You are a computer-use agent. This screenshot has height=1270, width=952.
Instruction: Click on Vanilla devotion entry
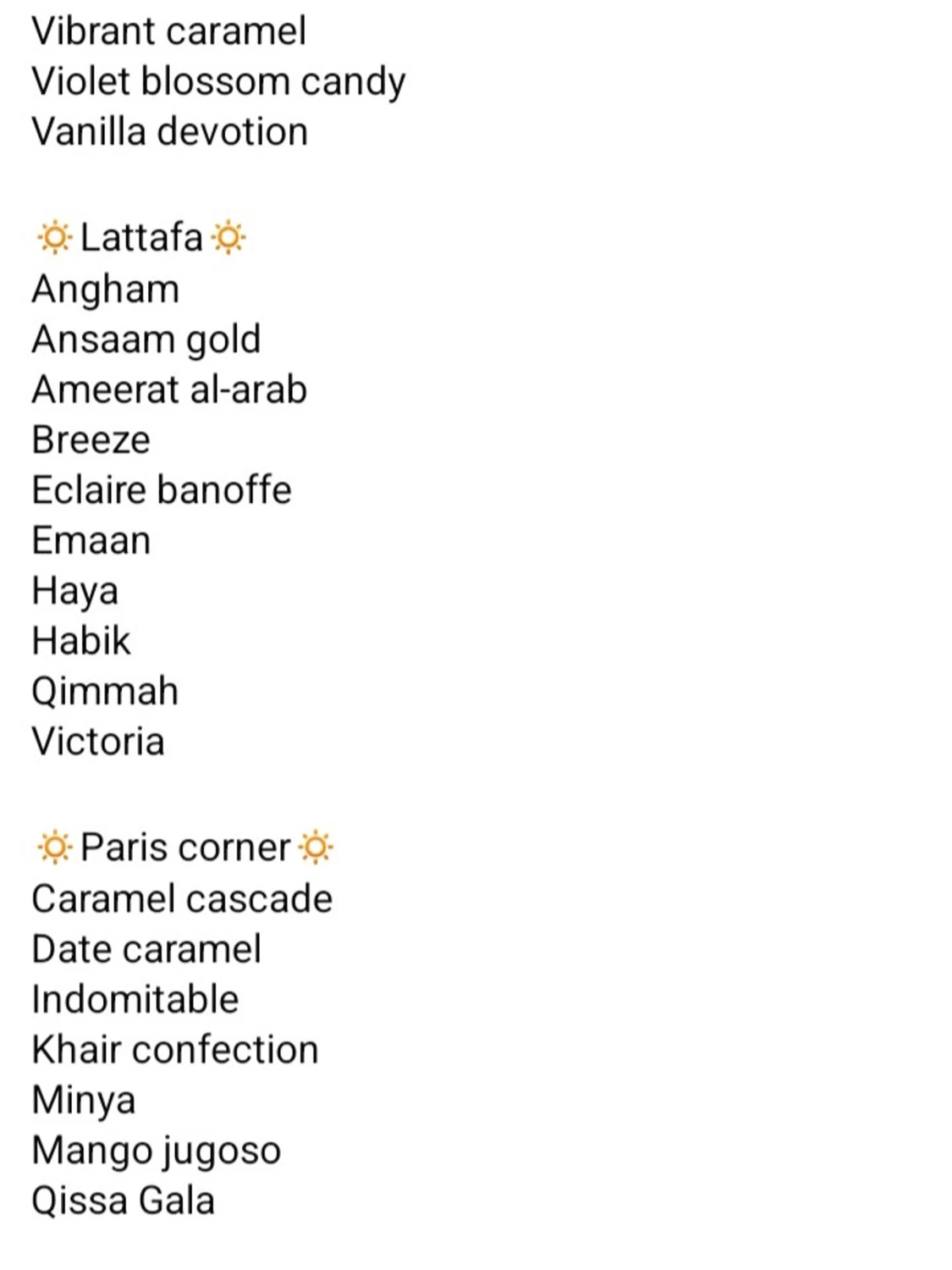tap(169, 132)
